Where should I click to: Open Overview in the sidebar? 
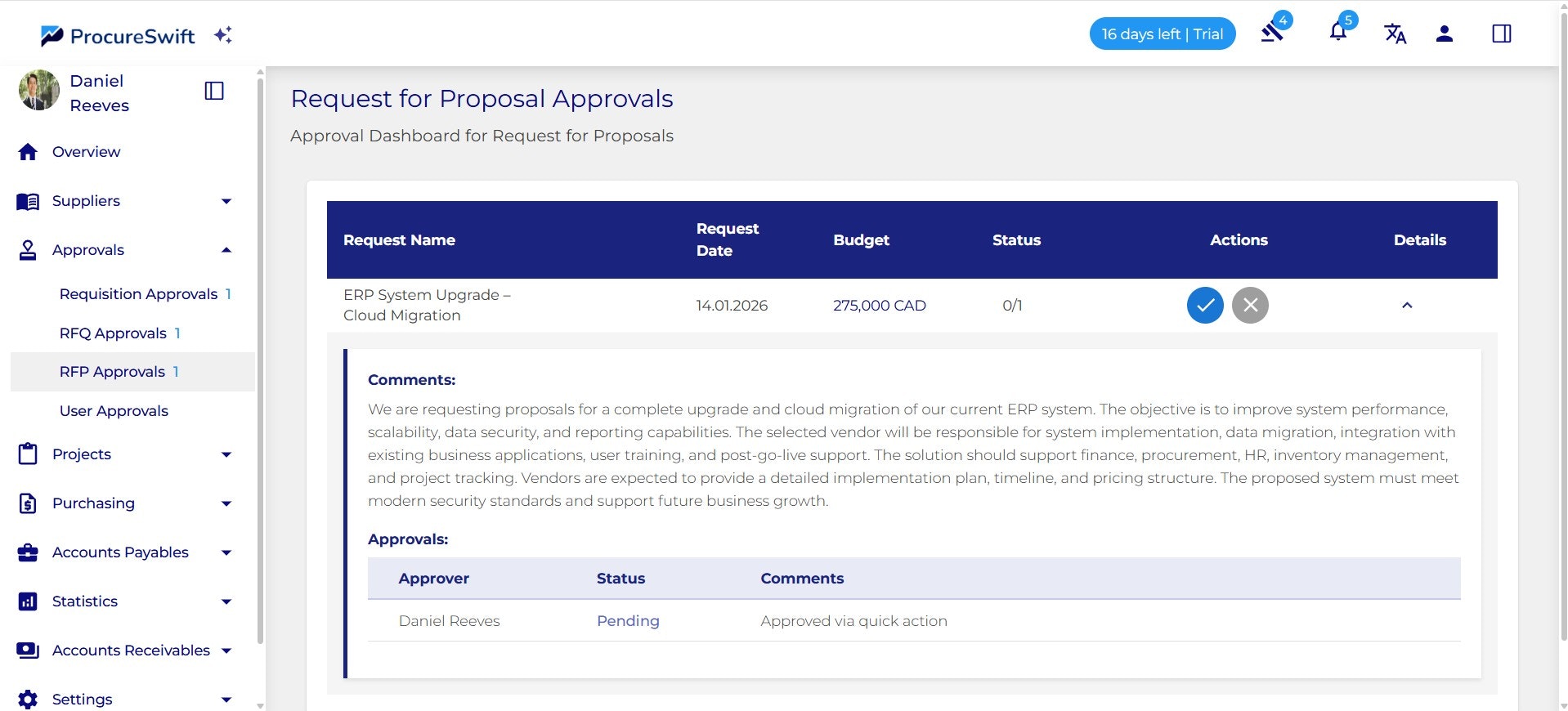(x=86, y=152)
